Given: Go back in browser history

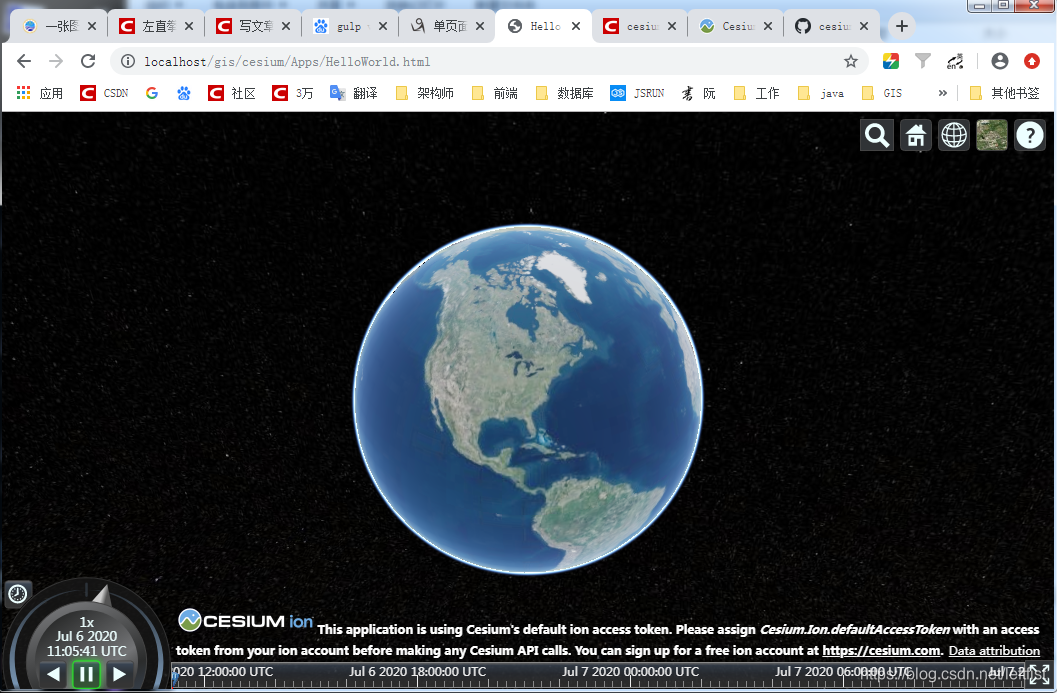Looking at the screenshot, I should pyautogui.click(x=24, y=61).
